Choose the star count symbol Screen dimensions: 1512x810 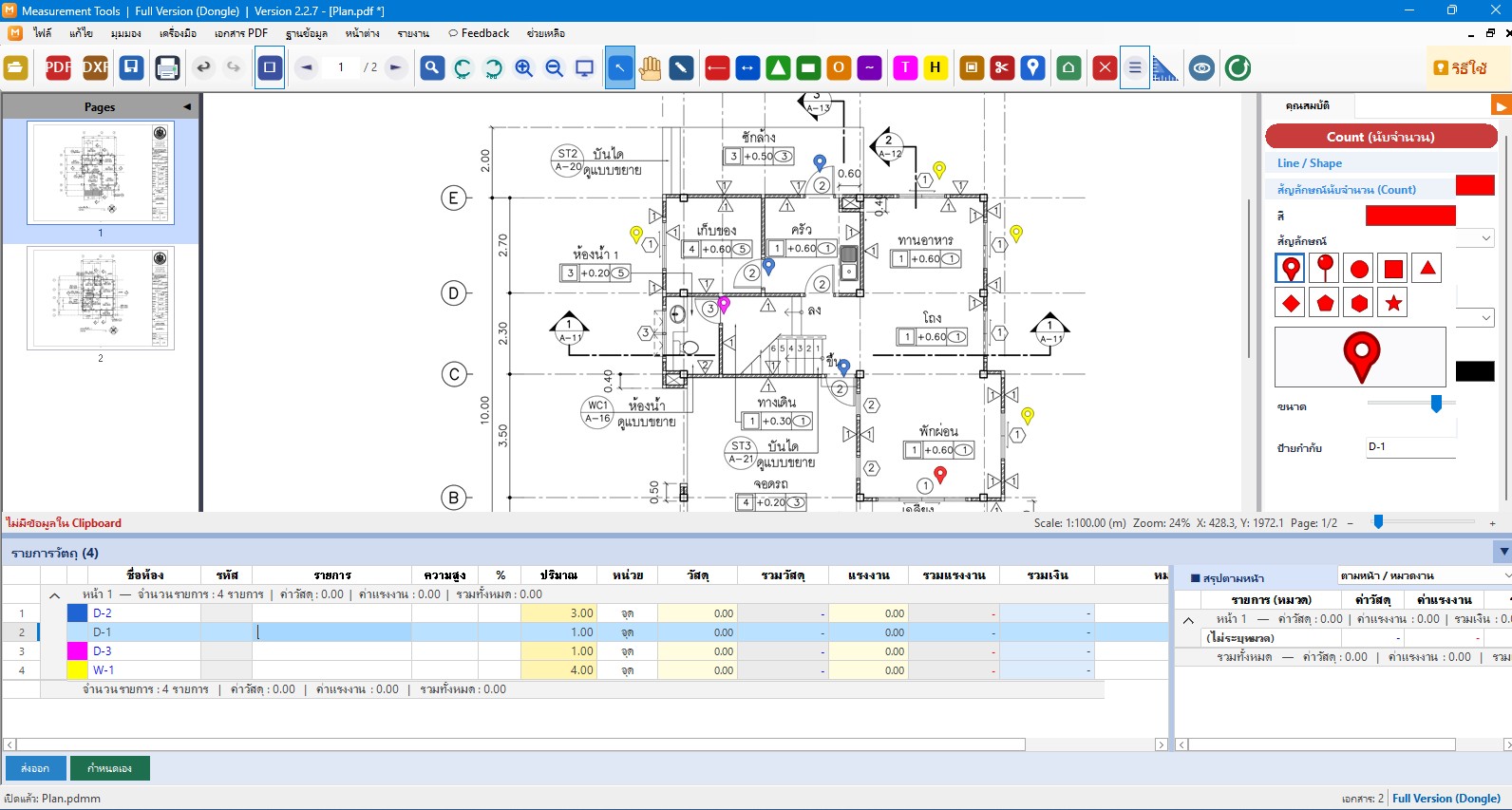(1393, 303)
